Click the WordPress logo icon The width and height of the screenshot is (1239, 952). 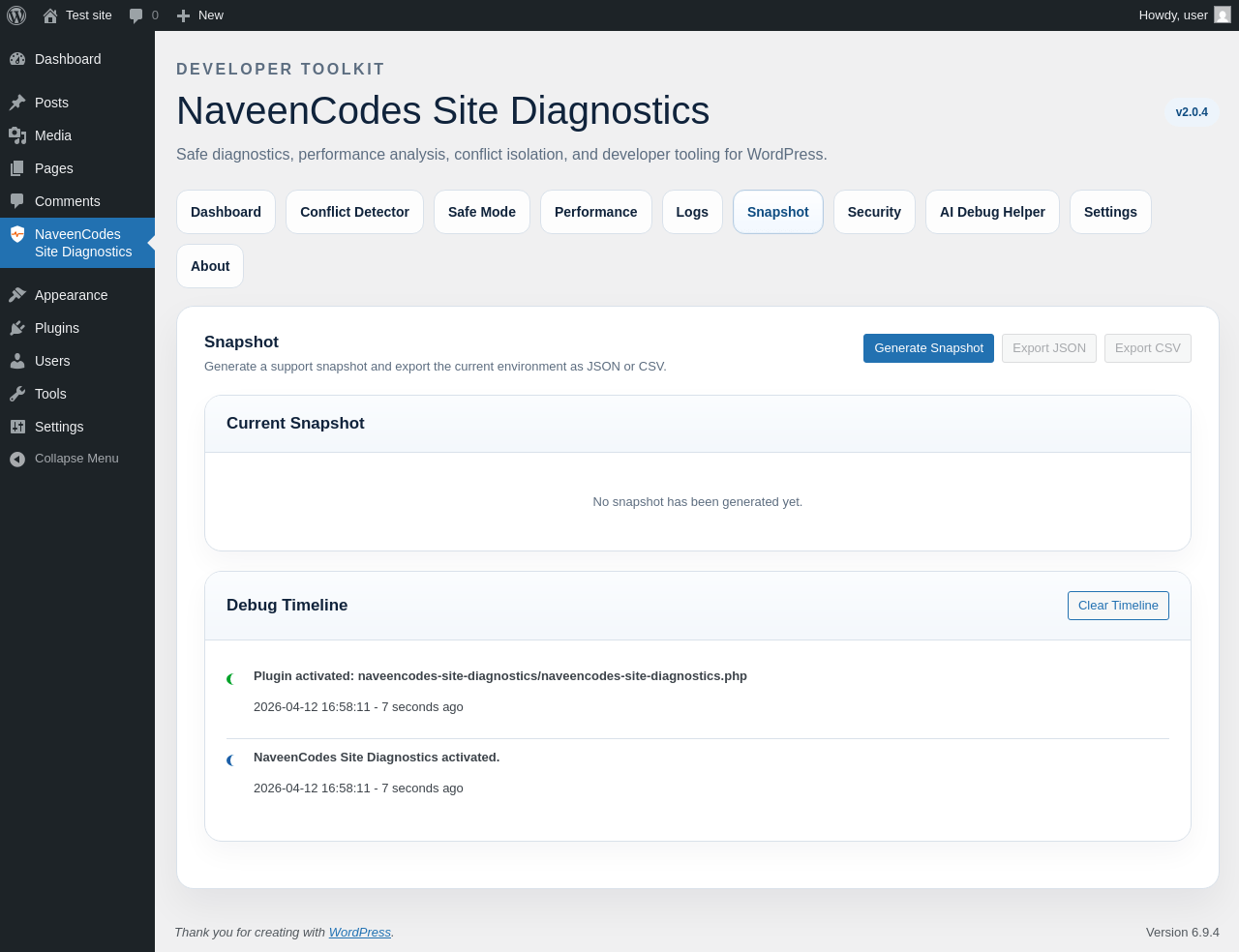(x=16, y=15)
